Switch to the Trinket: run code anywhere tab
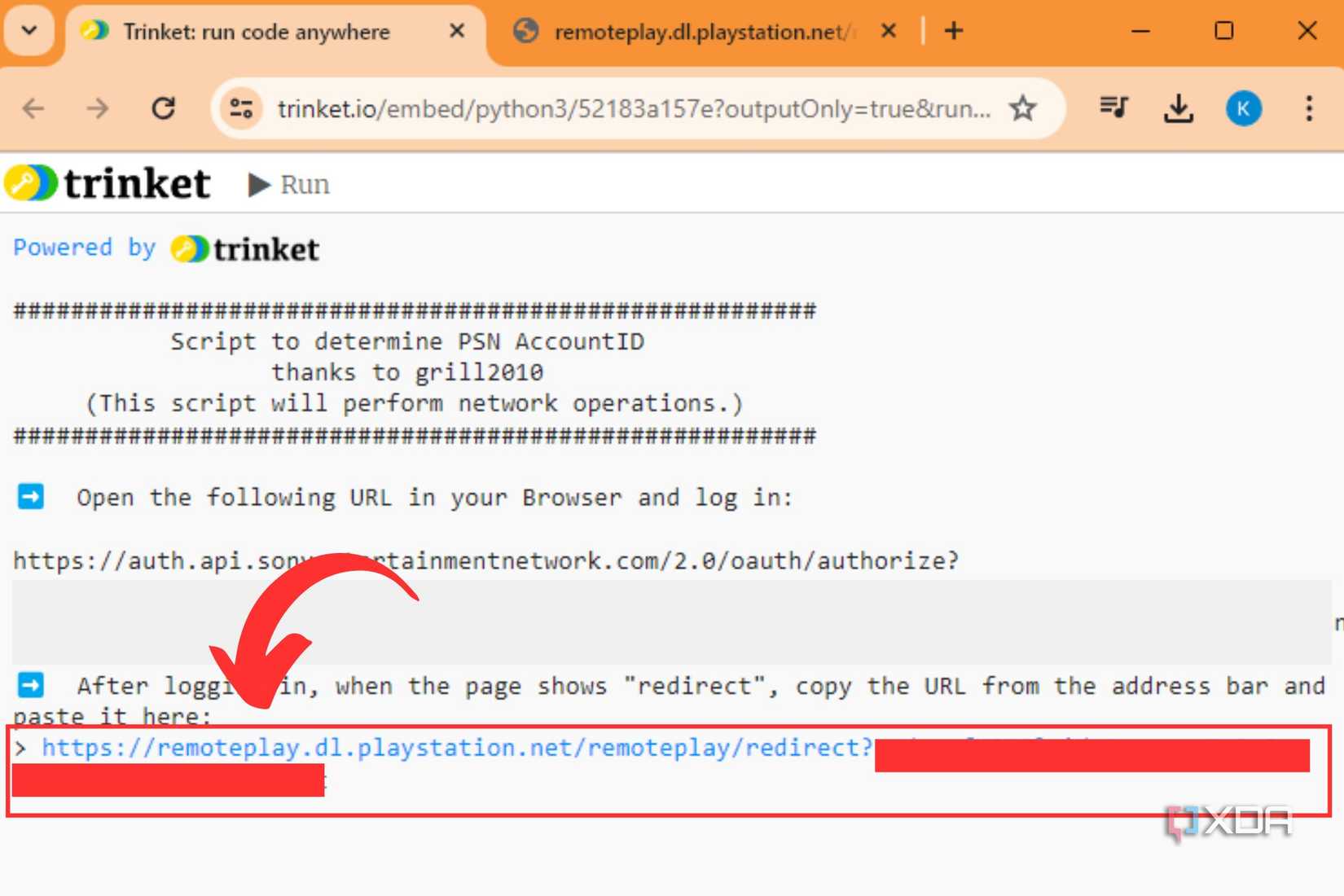This screenshot has height=896, width=1344. coord(275,33)
